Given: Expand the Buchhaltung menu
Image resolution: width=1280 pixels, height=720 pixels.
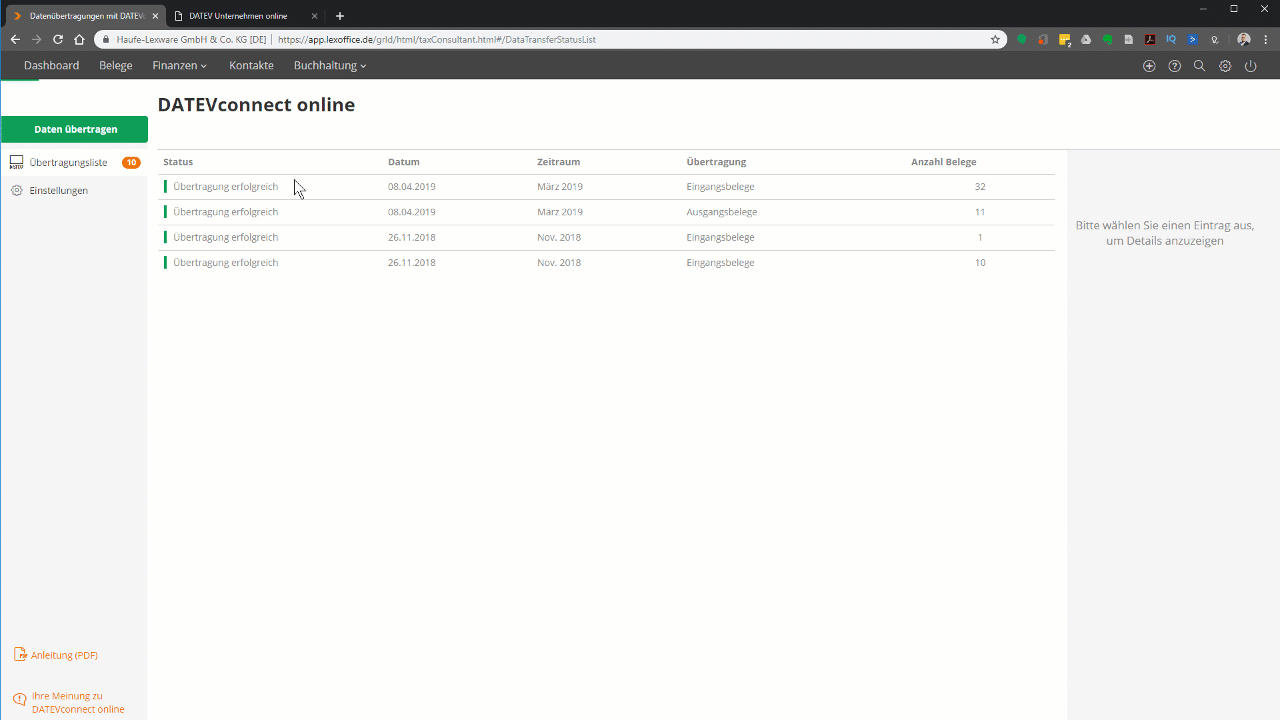Looking at the screenshot, I should point(330,66).
